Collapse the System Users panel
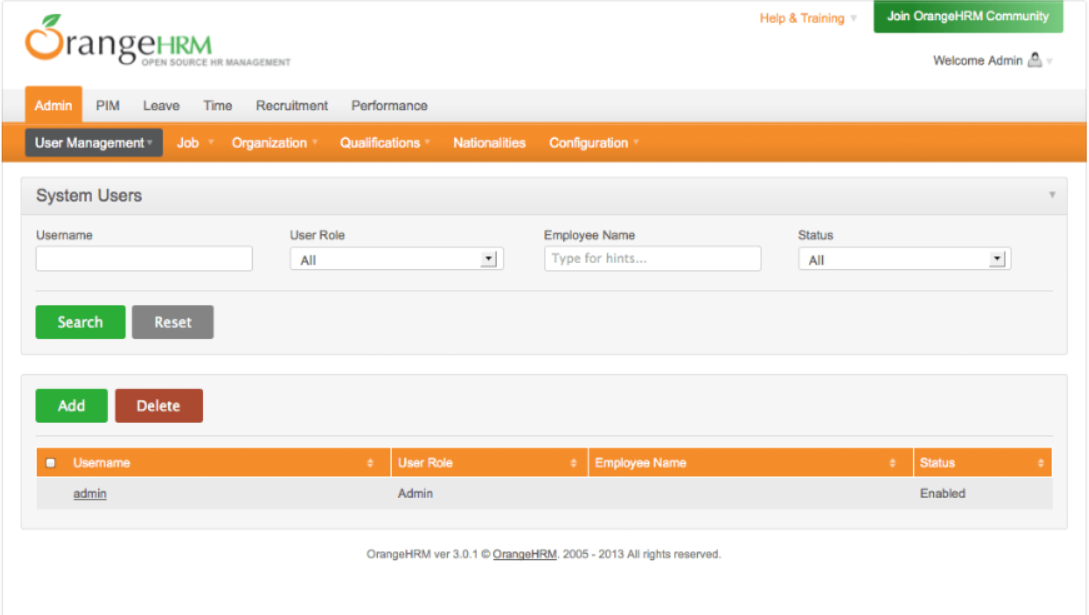 point(1052,195)
